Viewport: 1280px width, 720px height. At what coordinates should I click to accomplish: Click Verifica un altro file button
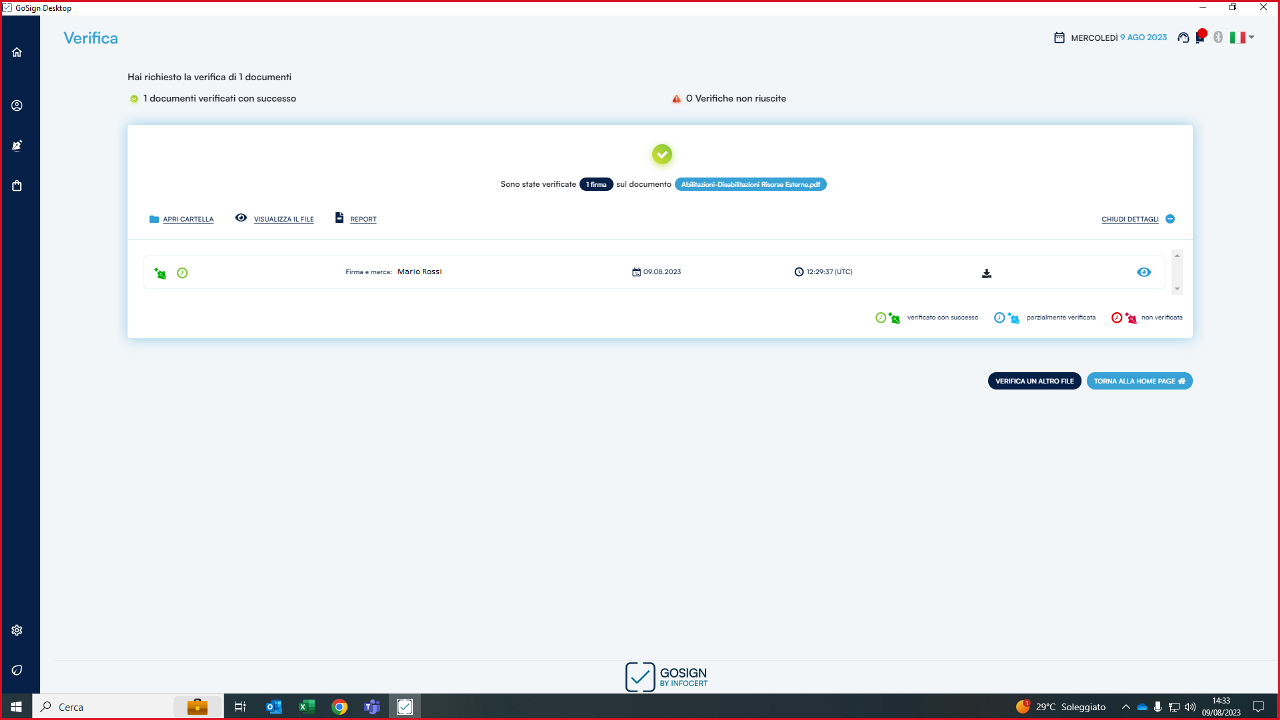(x=1034, y=381)
